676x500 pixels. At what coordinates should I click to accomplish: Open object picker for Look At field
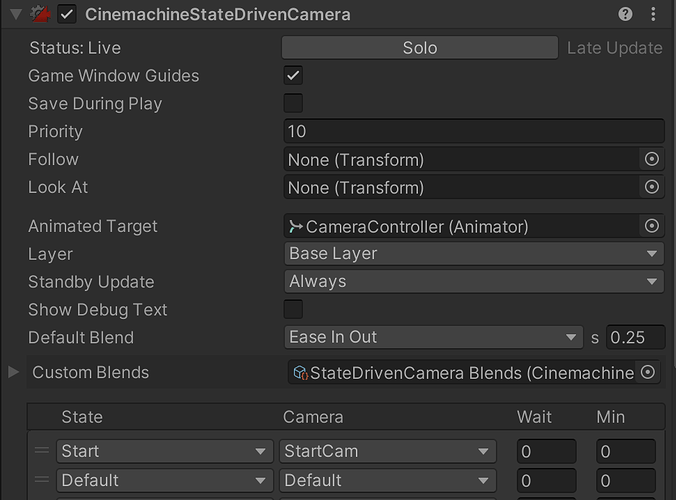651,187
